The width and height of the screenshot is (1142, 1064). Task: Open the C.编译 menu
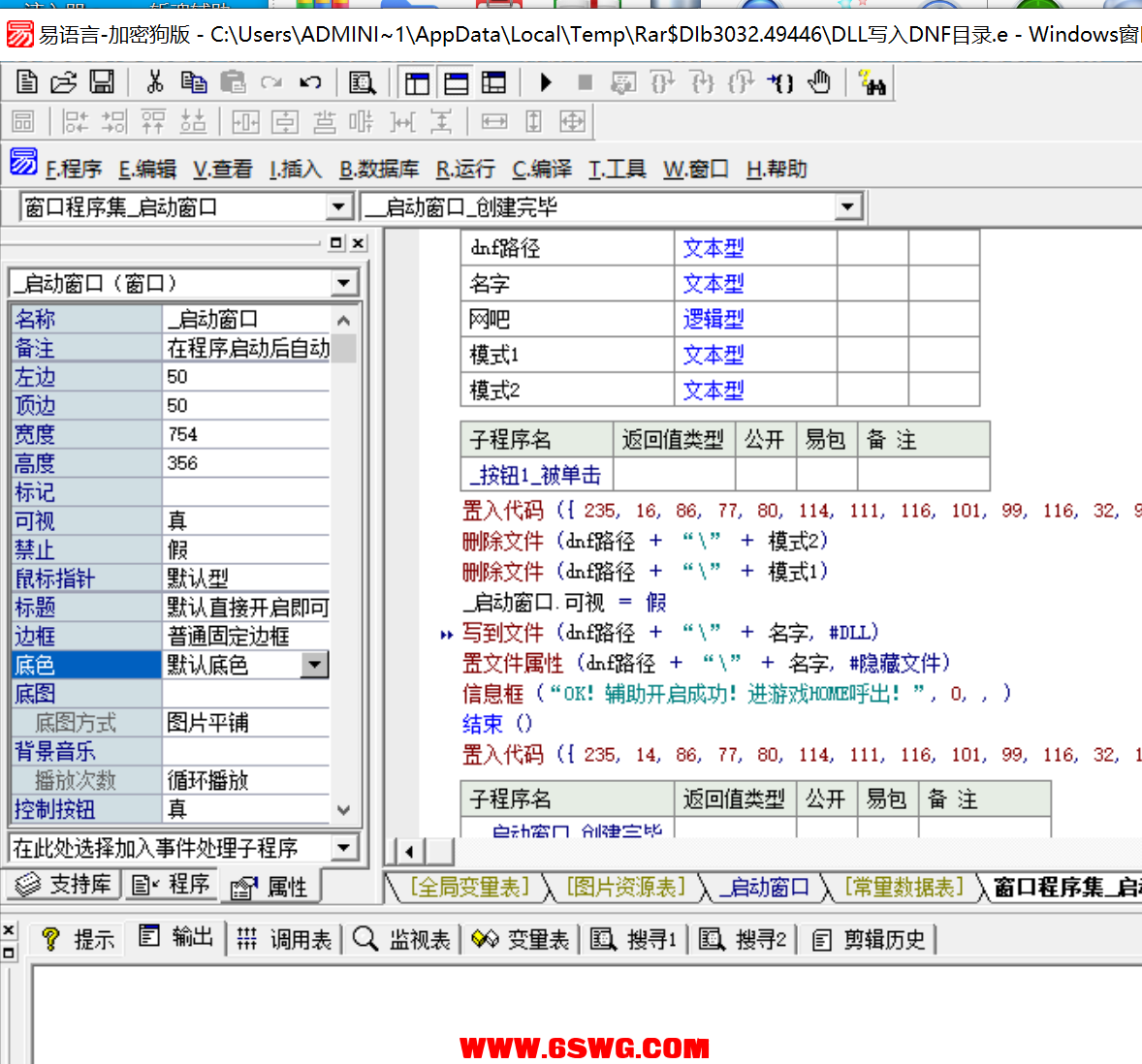click(x=542, y=170)
